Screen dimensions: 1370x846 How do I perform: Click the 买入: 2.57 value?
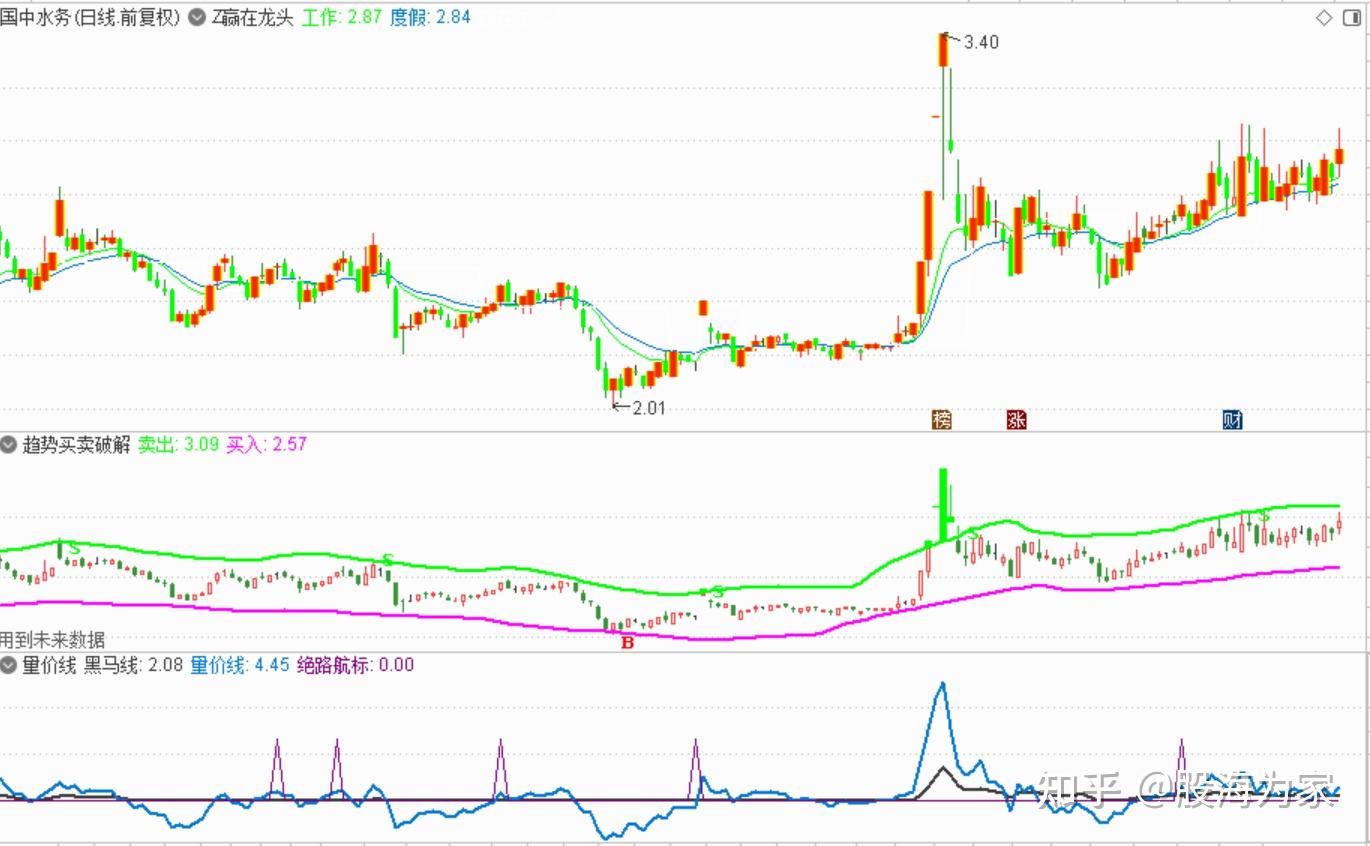click(x=266, y=444)
